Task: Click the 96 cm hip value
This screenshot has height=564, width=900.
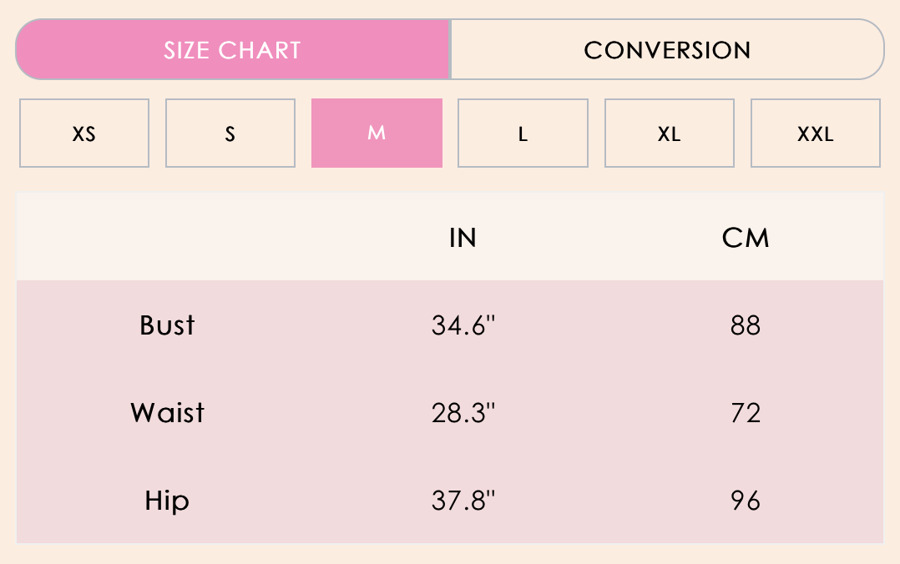Action: point(746,500)
